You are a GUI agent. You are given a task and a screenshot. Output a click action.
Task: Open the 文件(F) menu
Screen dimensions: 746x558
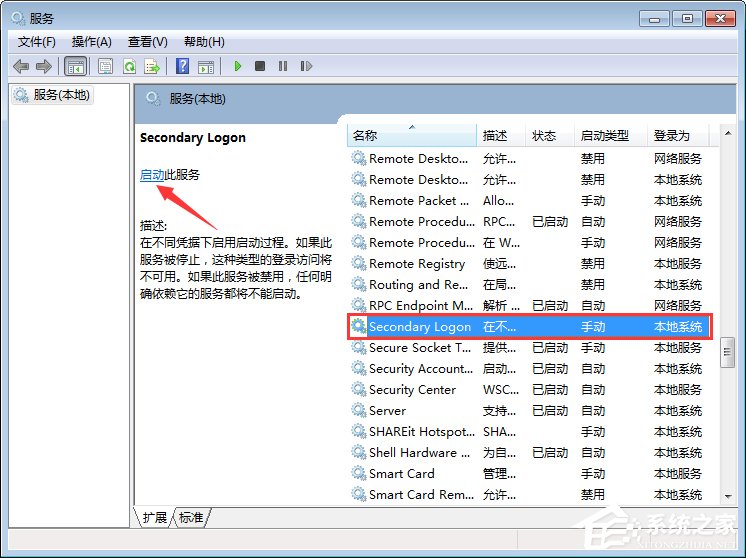coord(37,42)
